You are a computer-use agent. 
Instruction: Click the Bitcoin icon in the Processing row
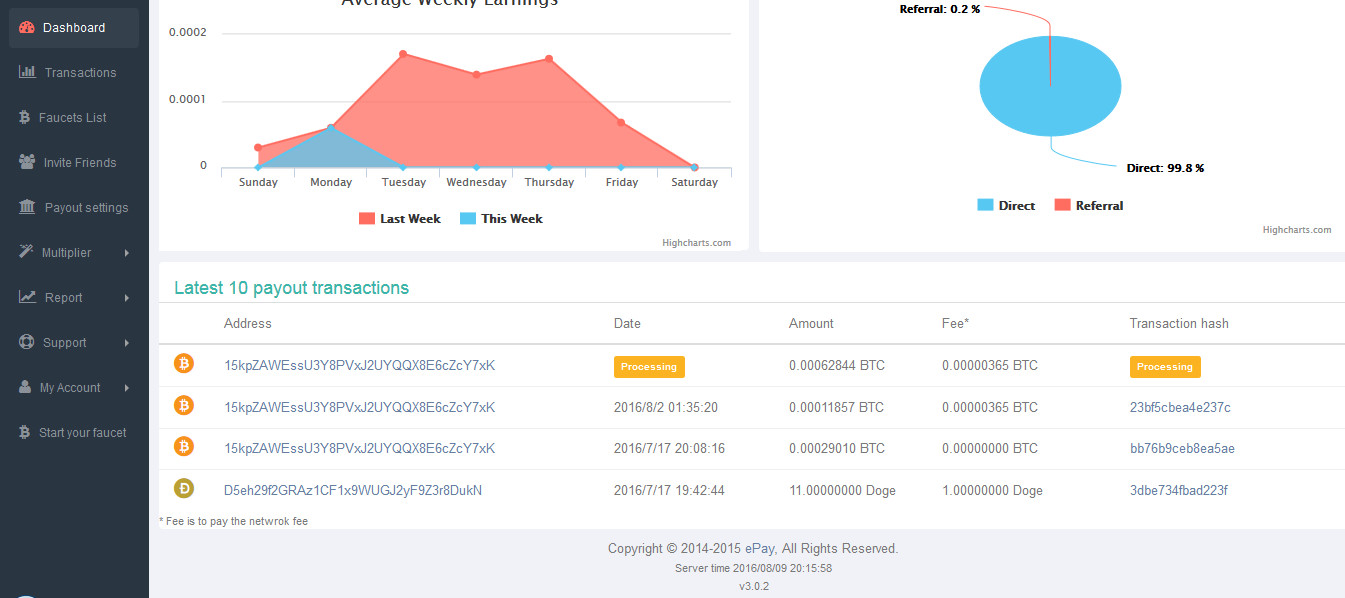click(x=184, y=364)
